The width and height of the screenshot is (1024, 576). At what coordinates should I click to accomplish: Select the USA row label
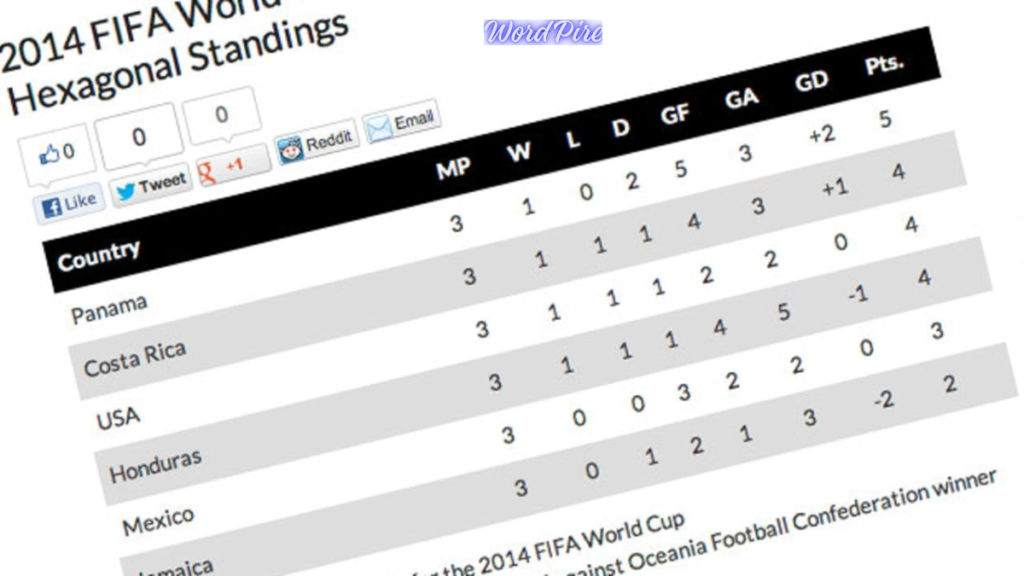[x=118, y=417]
